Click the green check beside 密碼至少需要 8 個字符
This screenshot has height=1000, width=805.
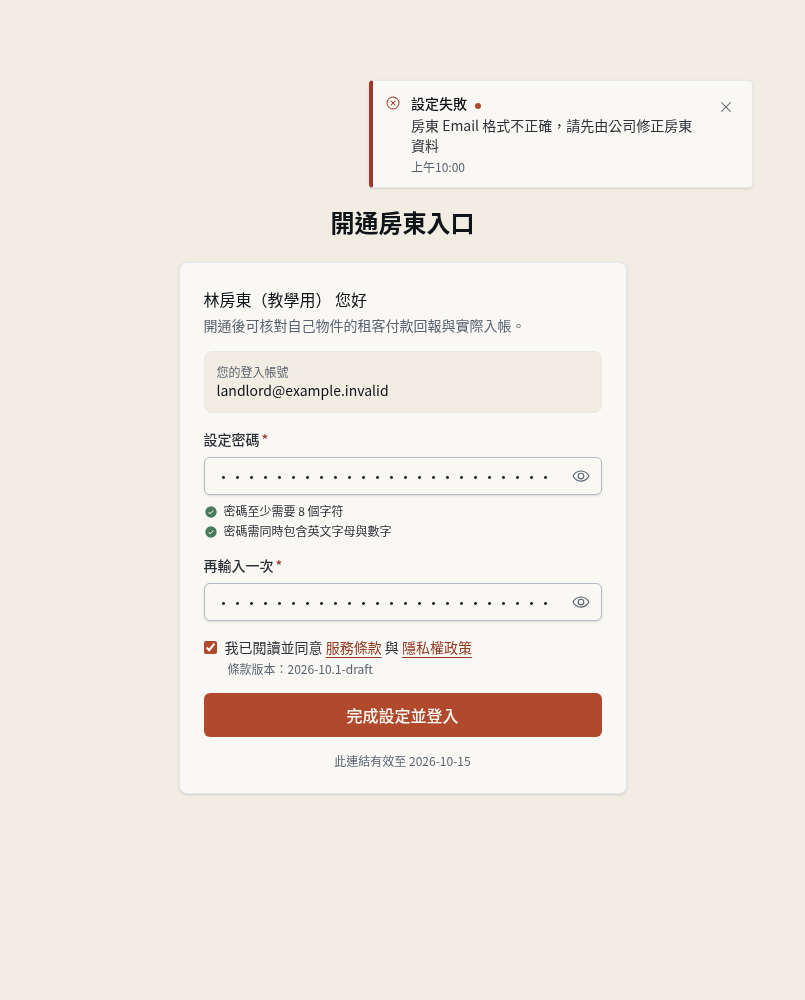tap(210, 512)
